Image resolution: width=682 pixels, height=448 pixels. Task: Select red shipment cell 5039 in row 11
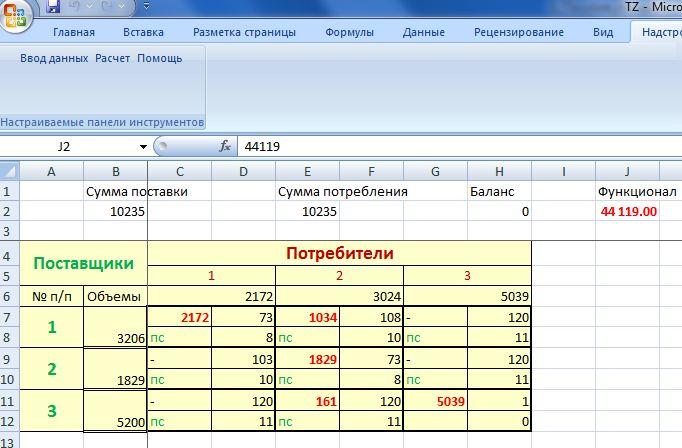(x=435, y=401)
